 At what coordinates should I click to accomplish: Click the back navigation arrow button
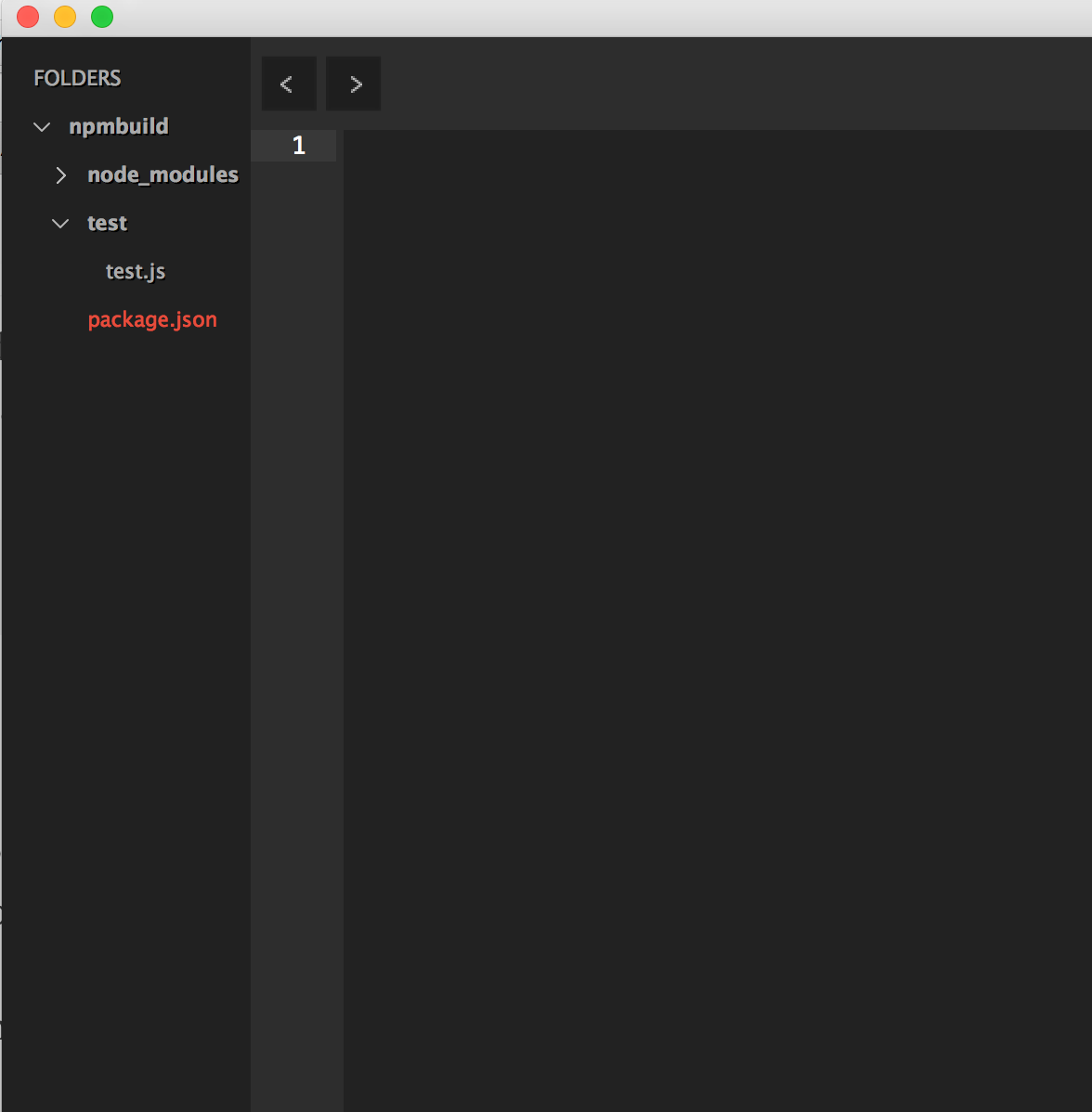(x=289, y=84)
